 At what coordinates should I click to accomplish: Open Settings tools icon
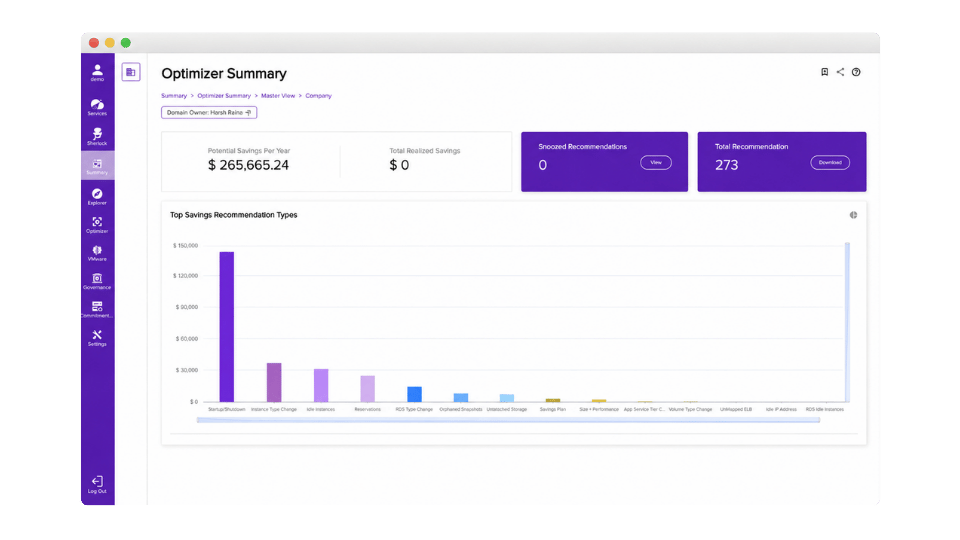coord(97,338)
